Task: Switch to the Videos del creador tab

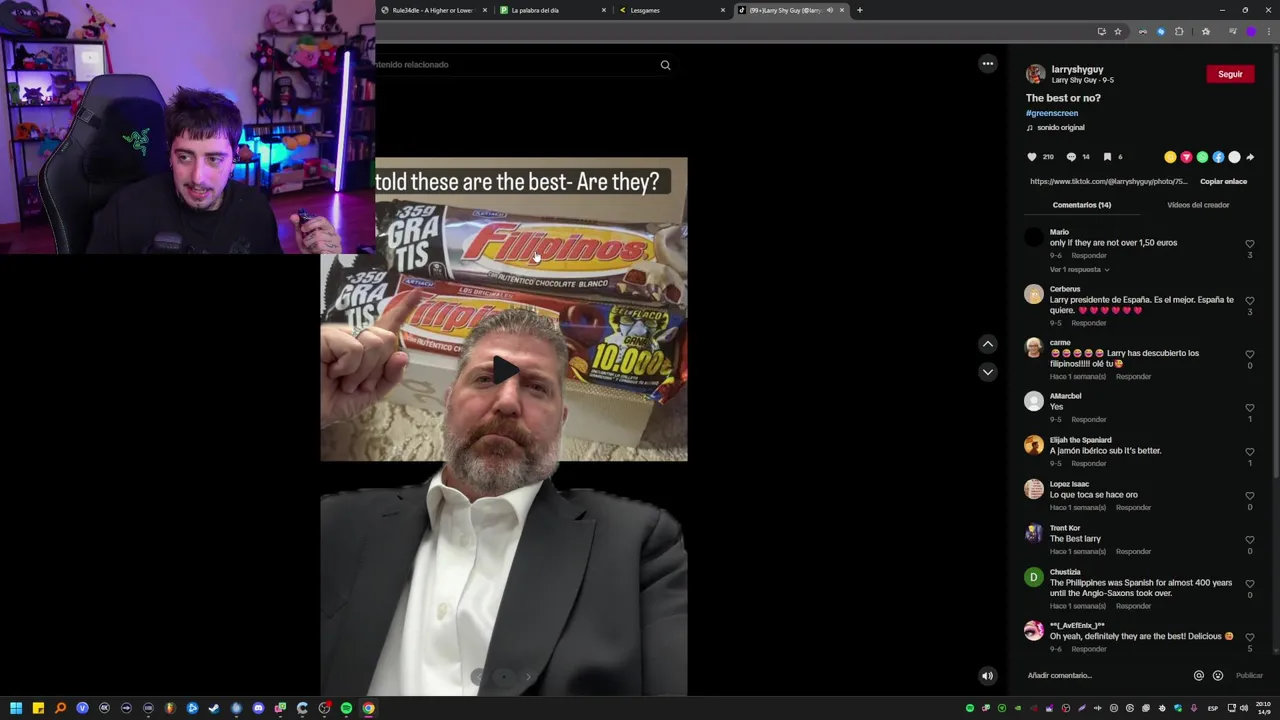Action: tap(1198, 205)
